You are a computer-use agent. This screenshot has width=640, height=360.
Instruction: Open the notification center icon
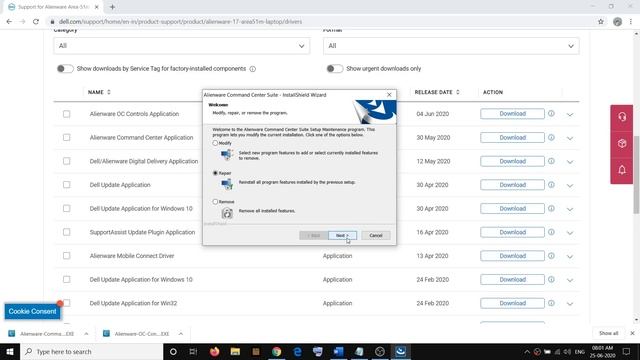[x=626, y=351]
